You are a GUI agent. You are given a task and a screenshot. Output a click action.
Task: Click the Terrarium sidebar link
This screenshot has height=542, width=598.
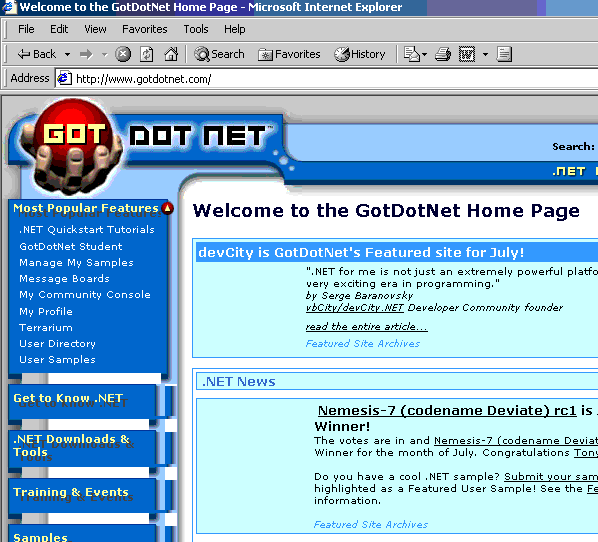point(46,328)
